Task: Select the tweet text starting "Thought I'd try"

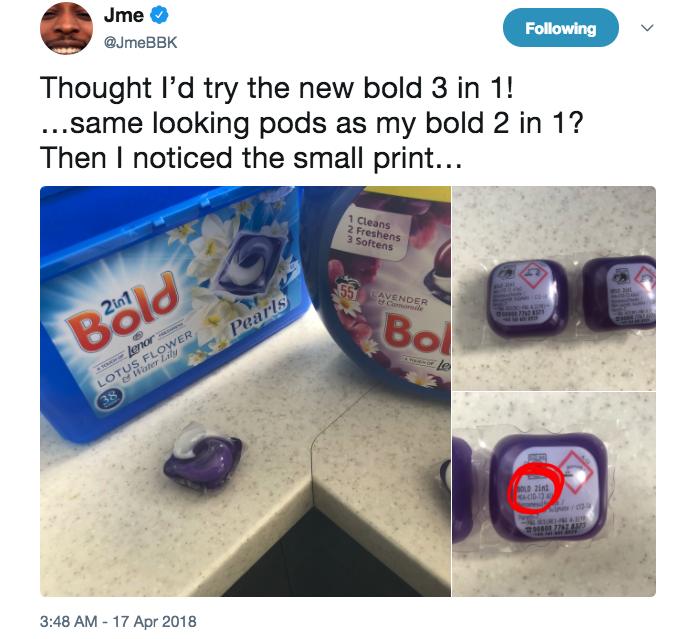Action: click(312, 123)
